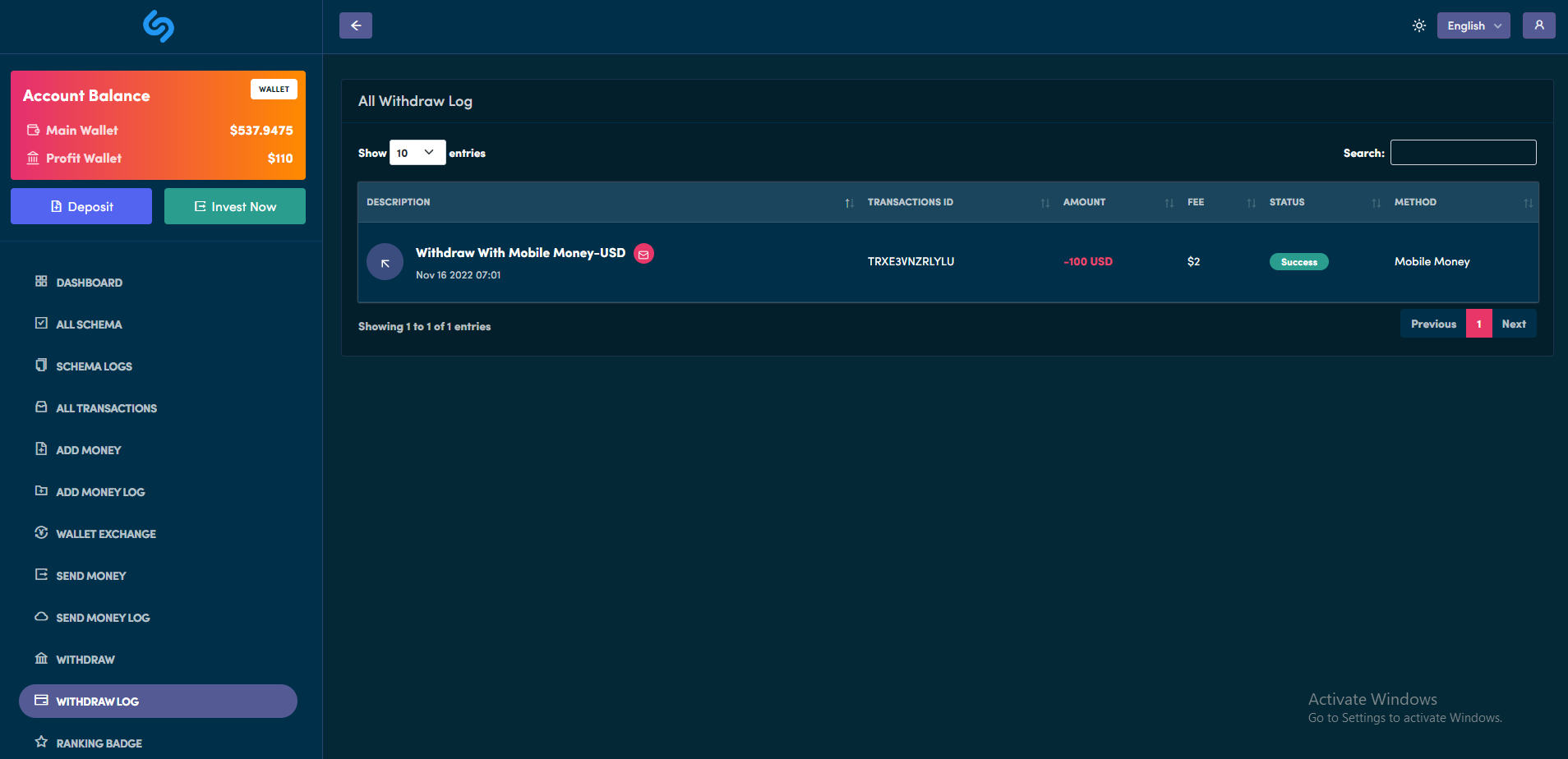Click the app logo in sidebar
The height and width of the screenshot is (759, 1568).
pos(159,26)
